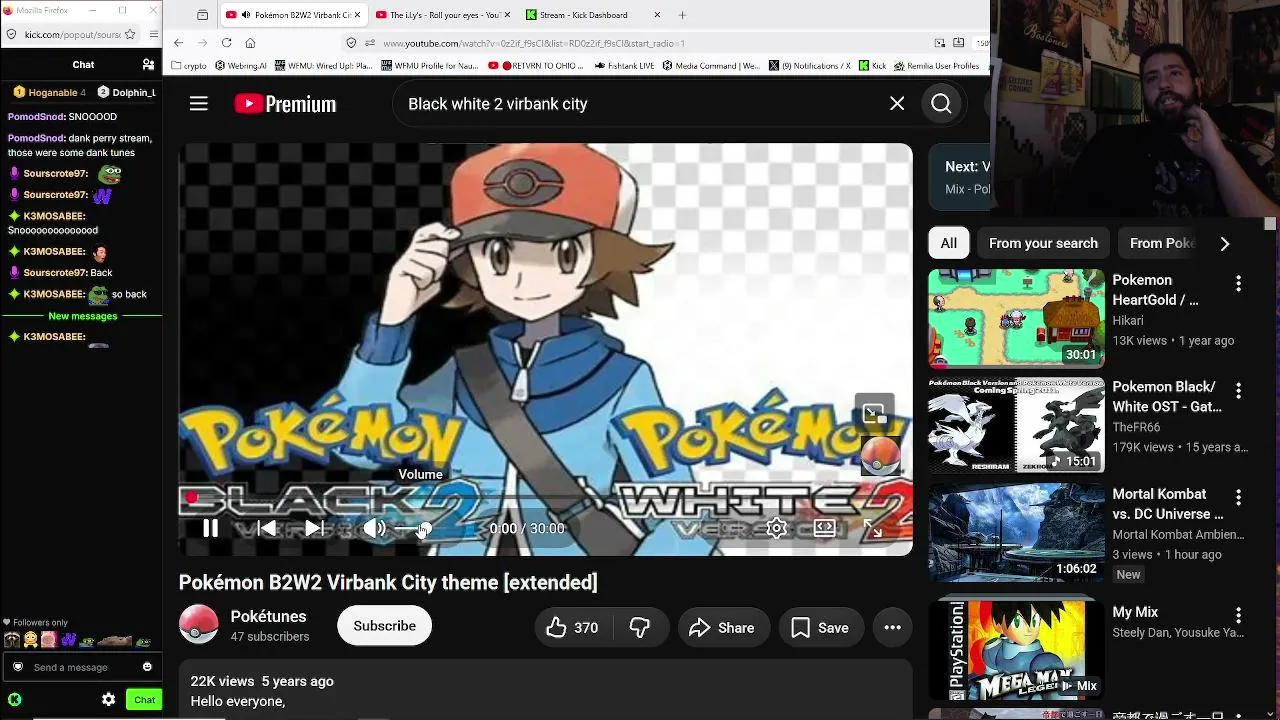This screenshot has height=720, width=1280.
Task: Subscribe to Pokétunes channel
Action: (x=385, y=626)
